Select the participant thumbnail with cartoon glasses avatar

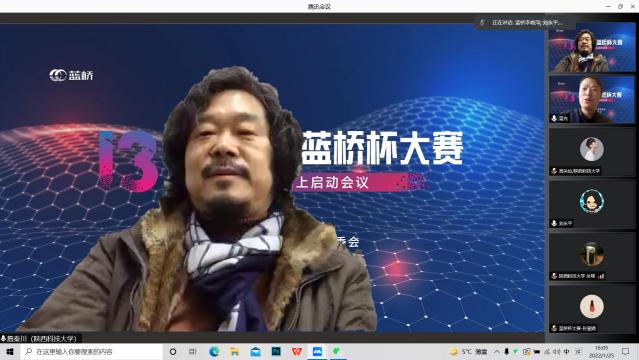(592, 204)
